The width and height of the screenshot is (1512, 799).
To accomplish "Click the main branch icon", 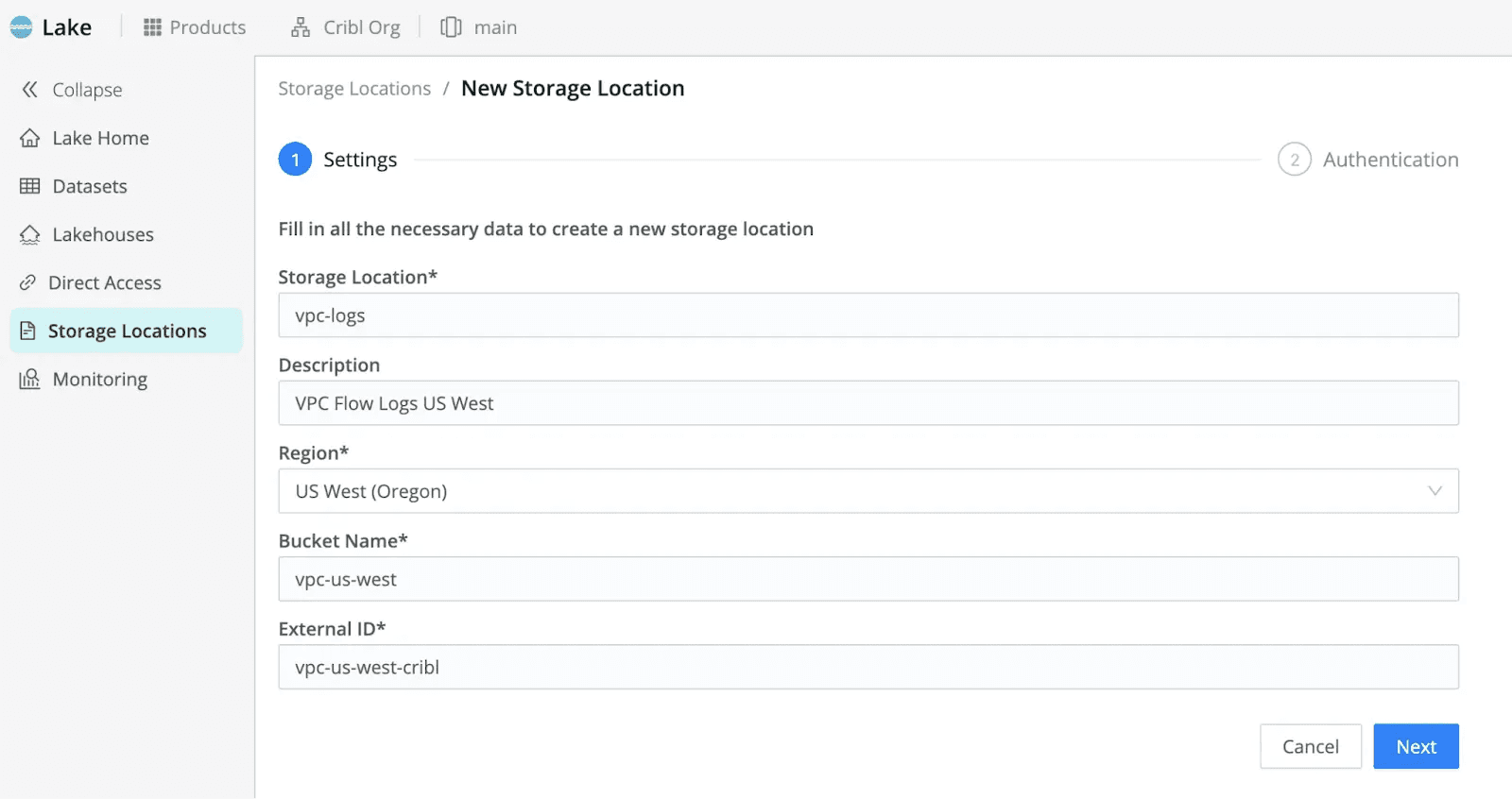I will point(451,27).
